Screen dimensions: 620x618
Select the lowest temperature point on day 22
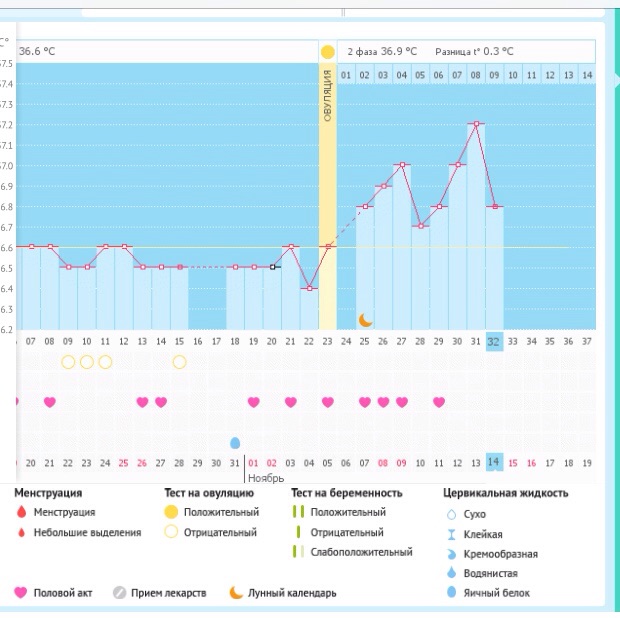309,288
